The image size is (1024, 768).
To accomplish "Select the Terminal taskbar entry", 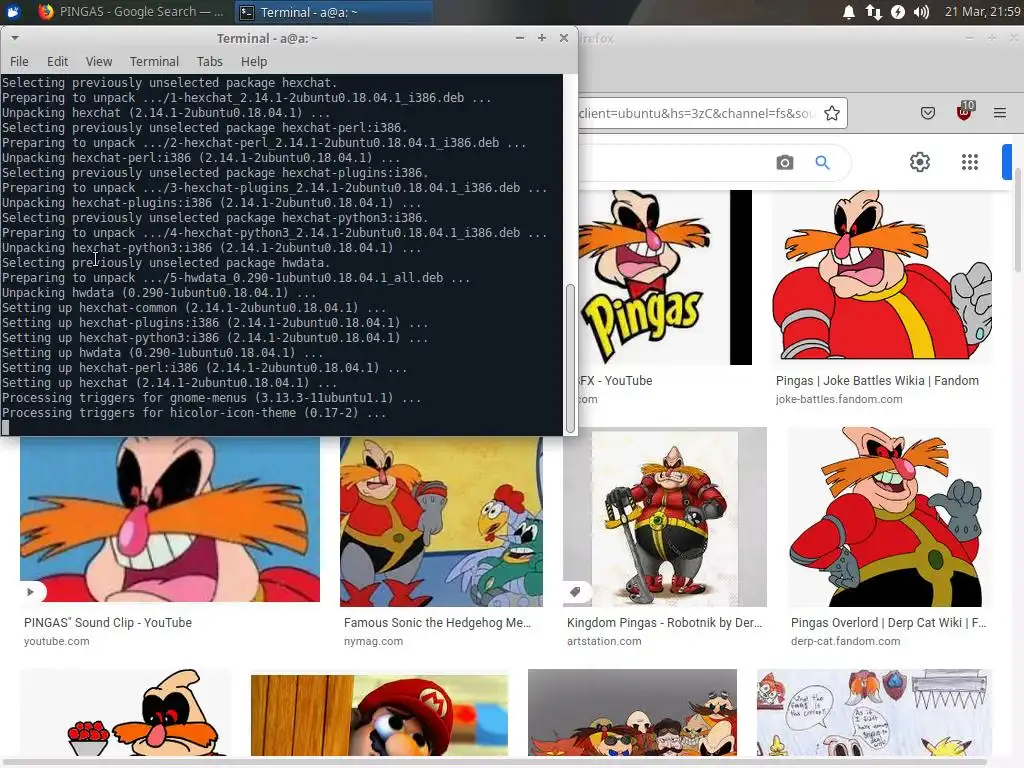I will (x=333, y=12).
